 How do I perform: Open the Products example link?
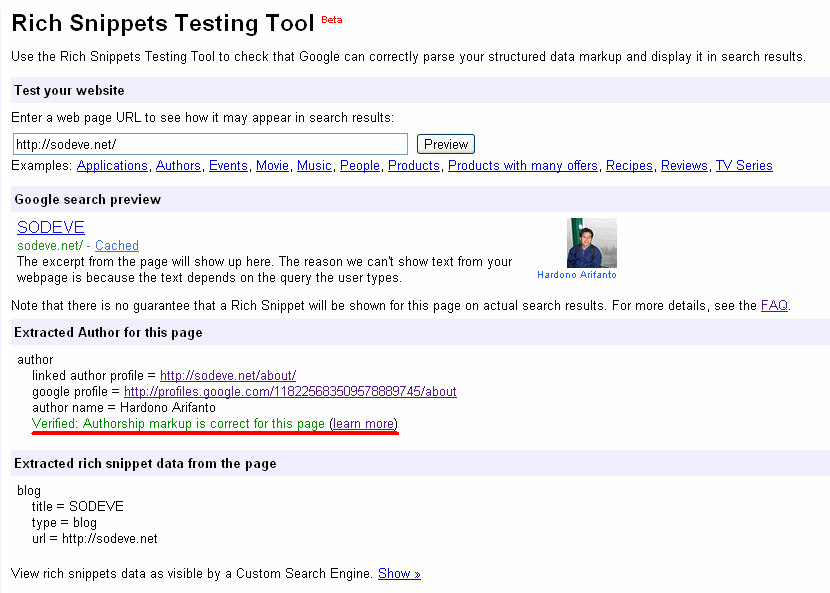[x=414, y=166]
